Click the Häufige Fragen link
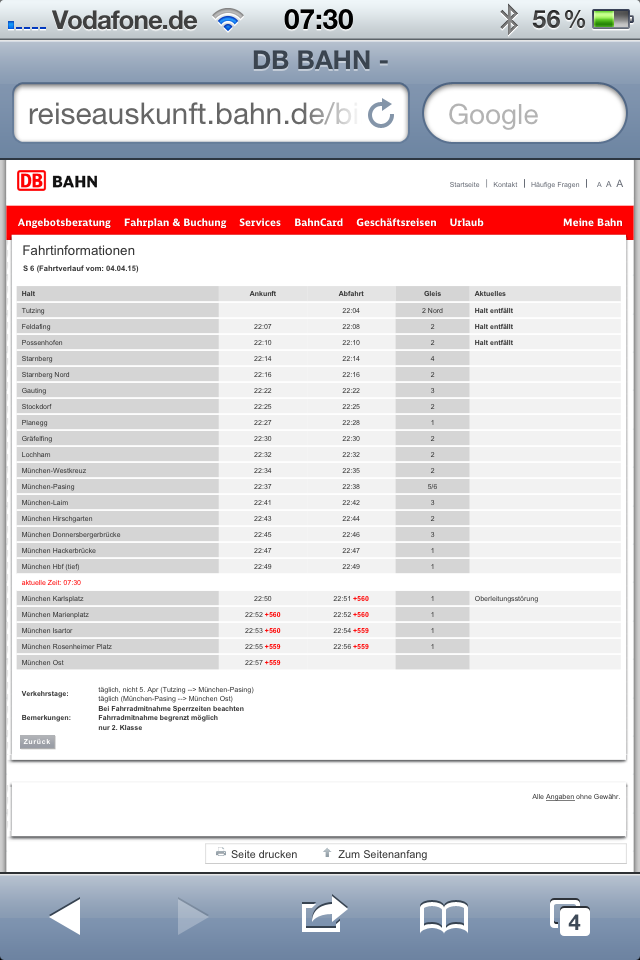Screen dimensions: 640x960 point(555,184)
